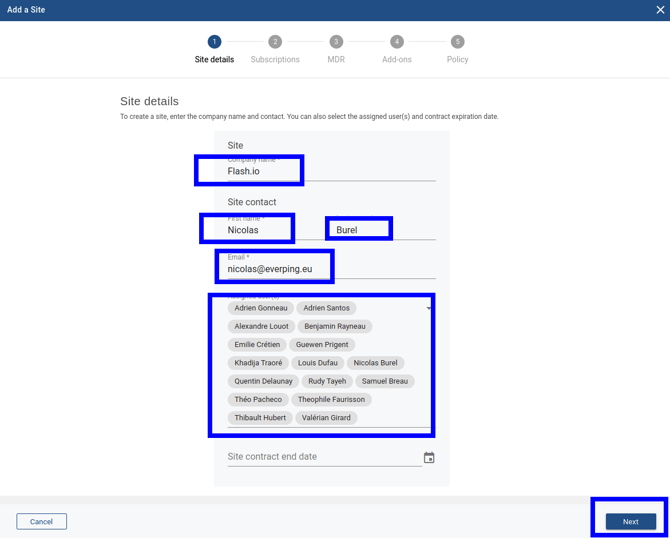This screenshot has width=670, height=538.
Task: Select the Adrien Gonneau user chip
Action: click(x=261, y=308)
